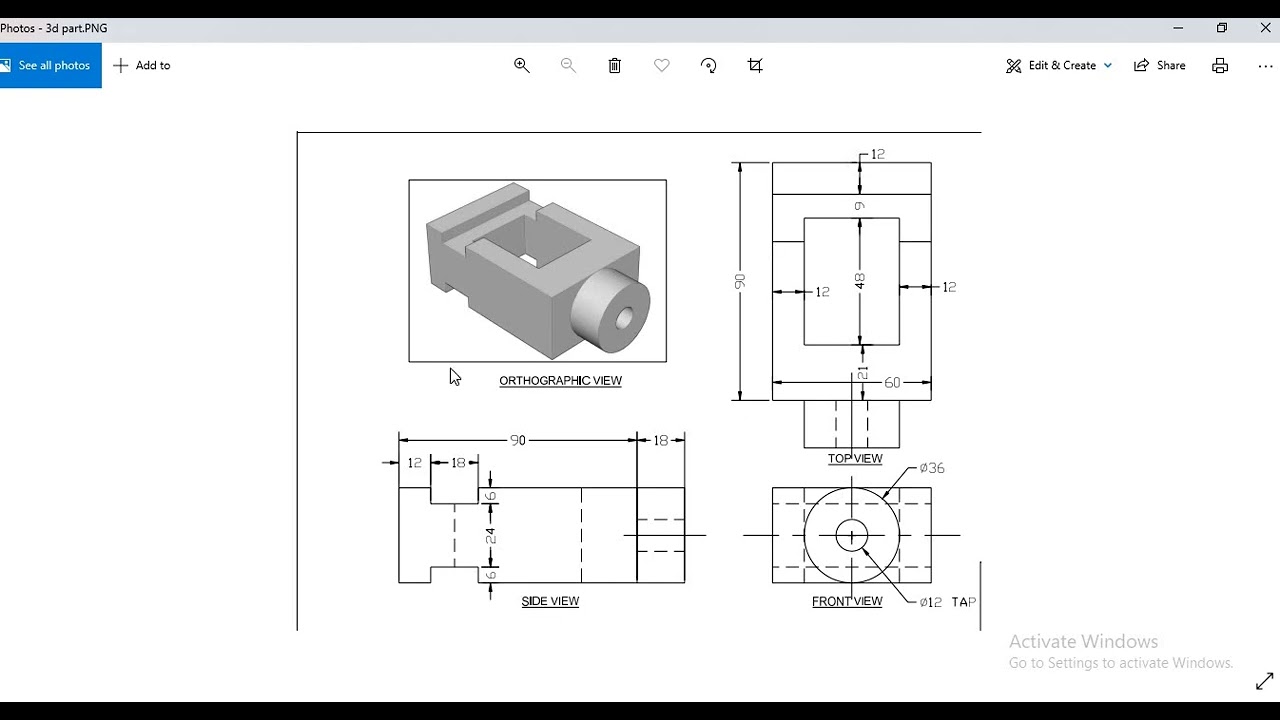Minimize the Photos window

[x=1178, y=28]
